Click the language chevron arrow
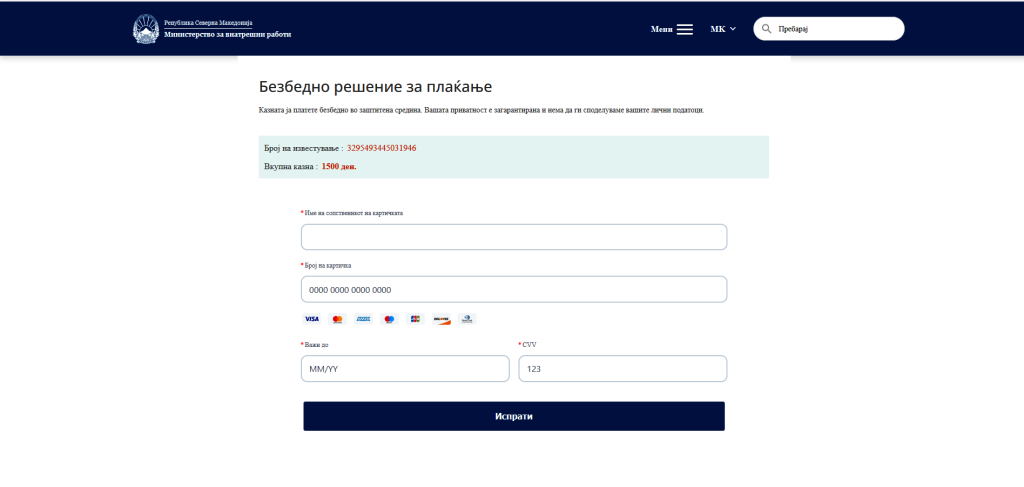This screenshot has width=1024, height=487. (x=733, y=29)
